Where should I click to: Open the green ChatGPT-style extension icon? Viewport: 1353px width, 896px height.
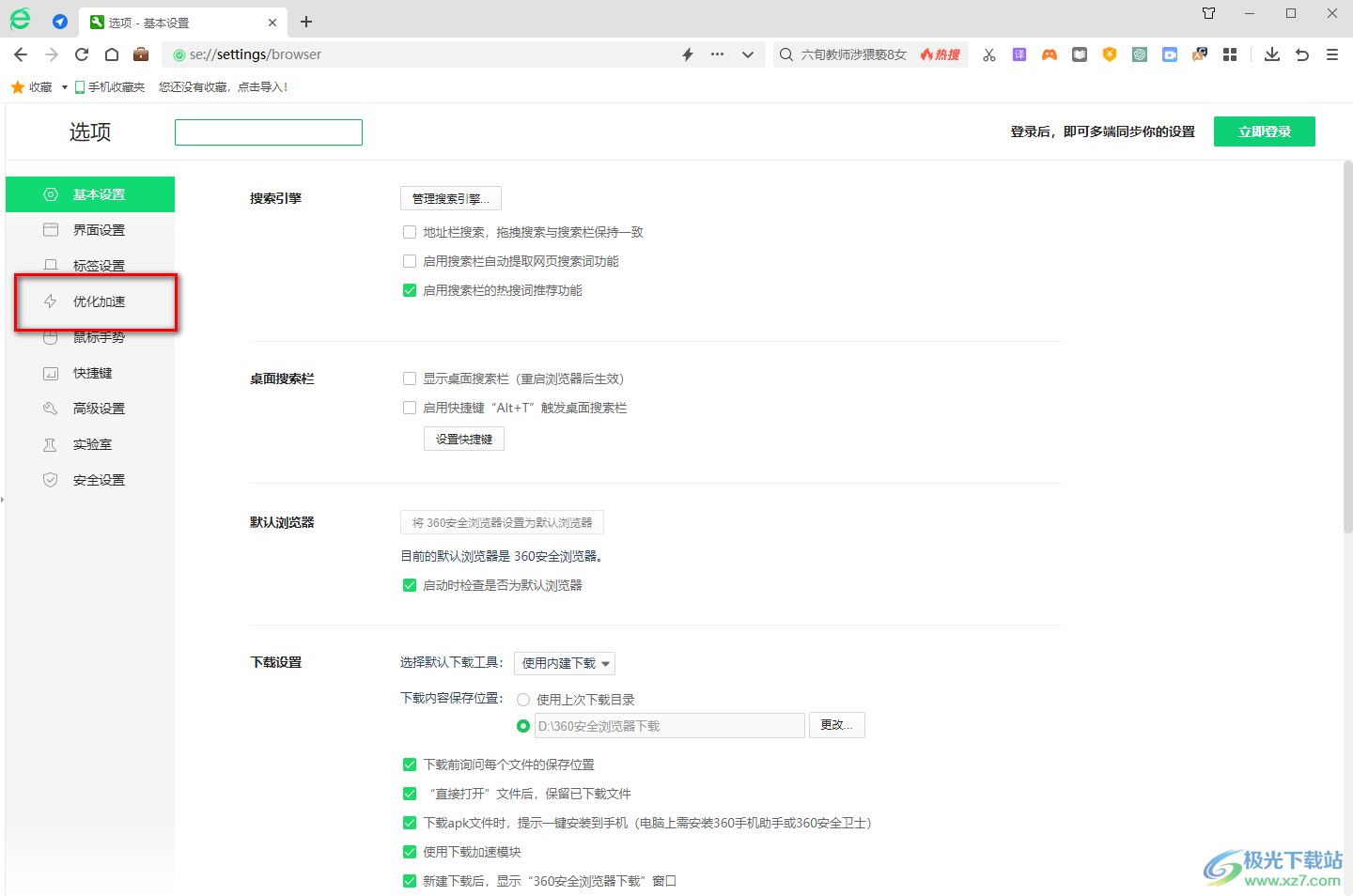(1140, 54)
